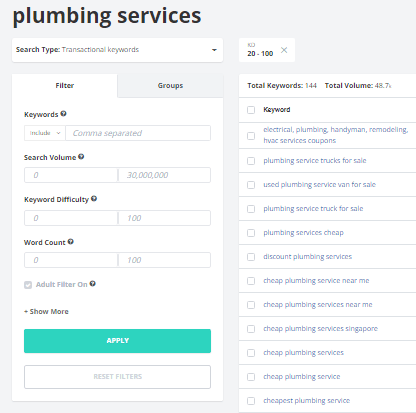Click the Search Volume help icon
Screen dimensions: 416x413
coord(81,156)
